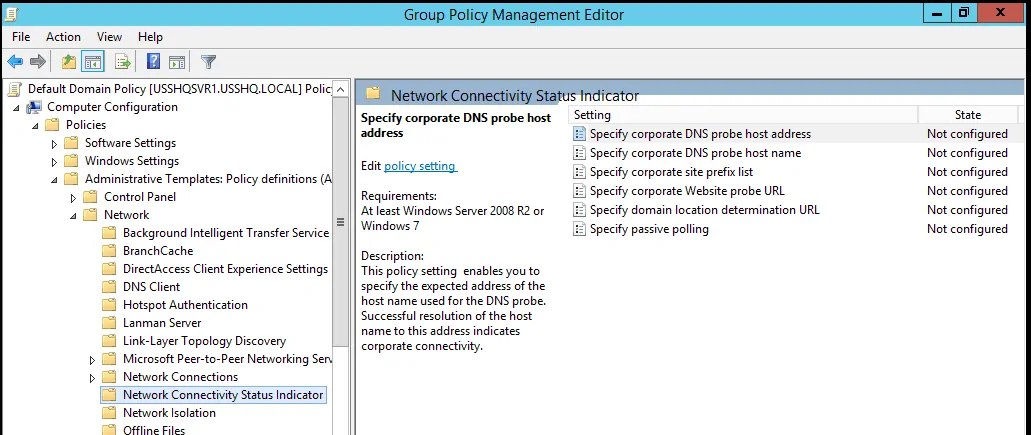The height and width of the screenshot is (435, 1031).
Task: Click the State column header
Action: pos(967,114)
